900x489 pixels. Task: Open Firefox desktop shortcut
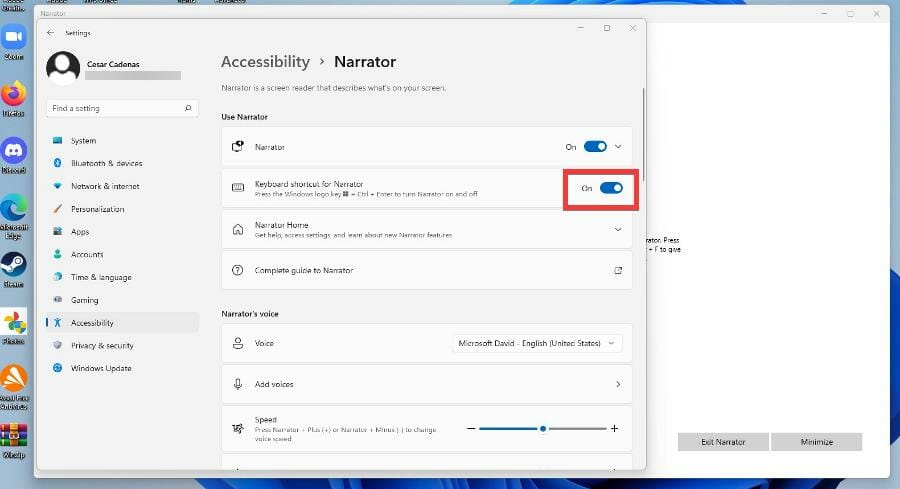point(14,99)
